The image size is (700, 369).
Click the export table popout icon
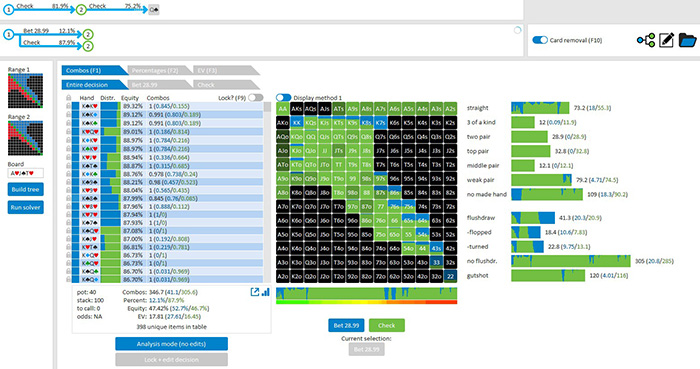coord(254,292)
